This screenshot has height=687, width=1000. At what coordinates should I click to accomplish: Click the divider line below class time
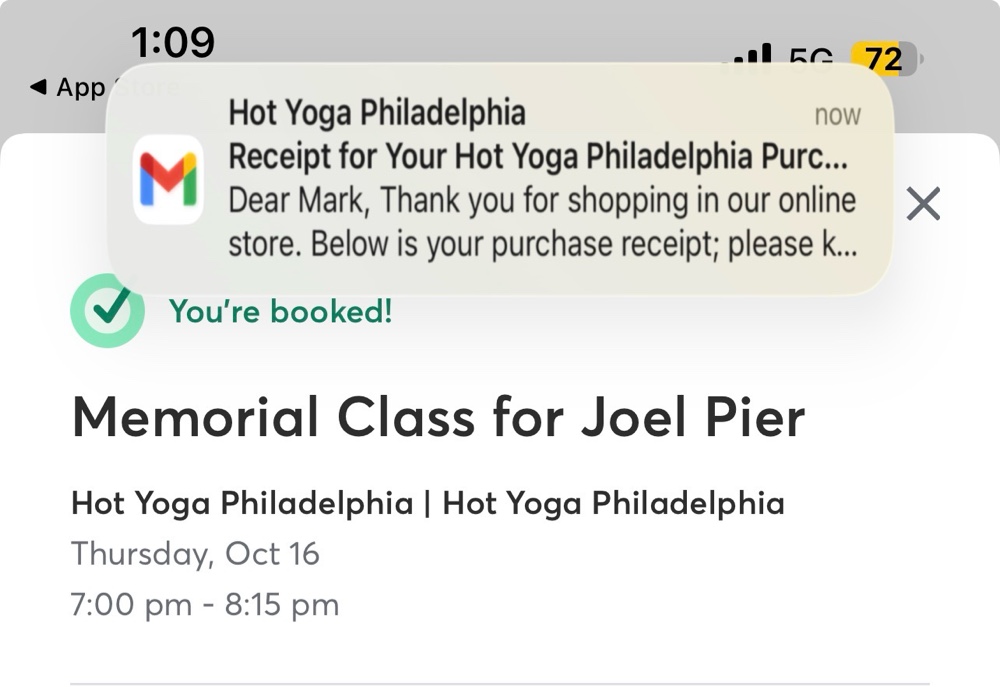click(500, 684)
